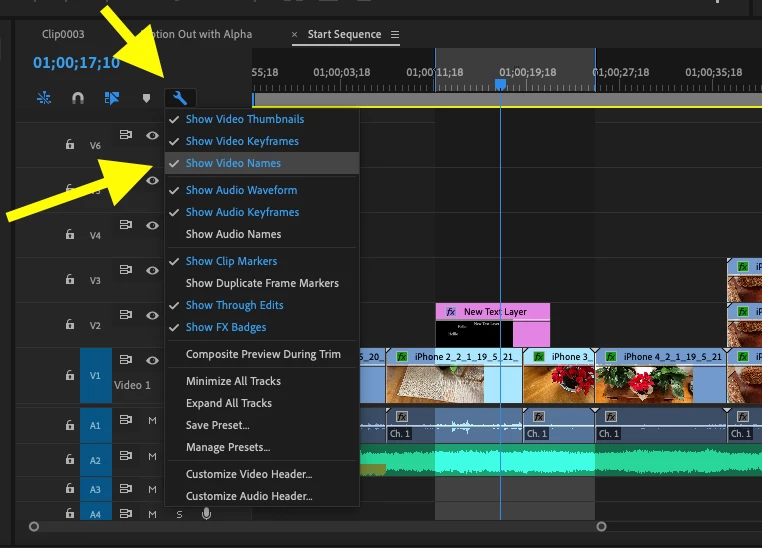
Task: Lock track A2 with padlock icon
Action: [x=70, y=459]
